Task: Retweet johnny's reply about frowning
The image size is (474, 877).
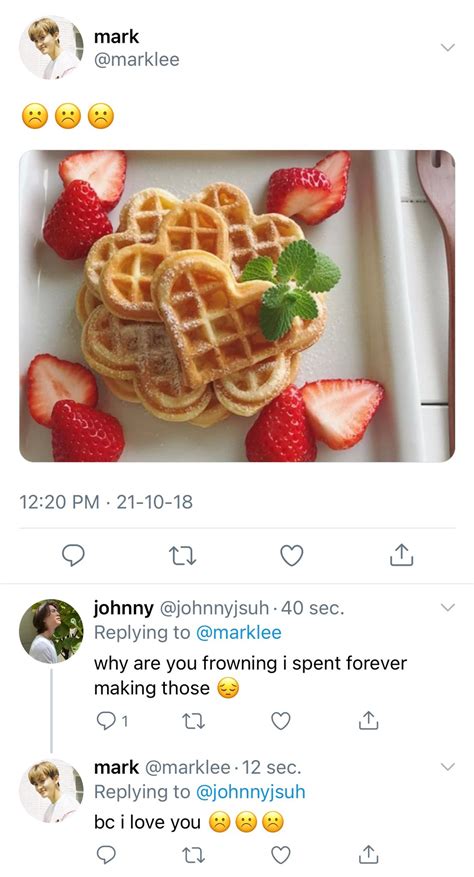Action: pos(194,722)
